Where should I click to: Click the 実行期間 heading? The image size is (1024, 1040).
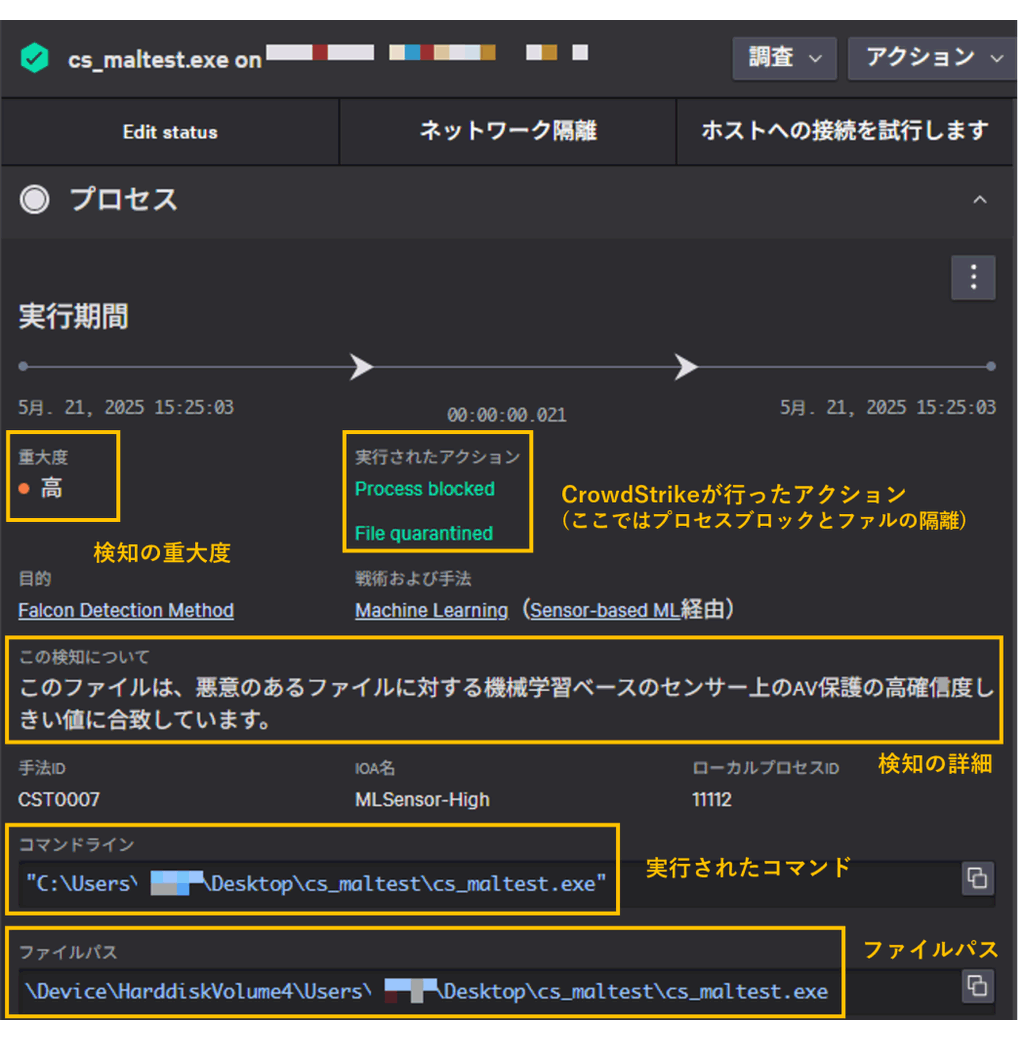(x=74, y=316)
